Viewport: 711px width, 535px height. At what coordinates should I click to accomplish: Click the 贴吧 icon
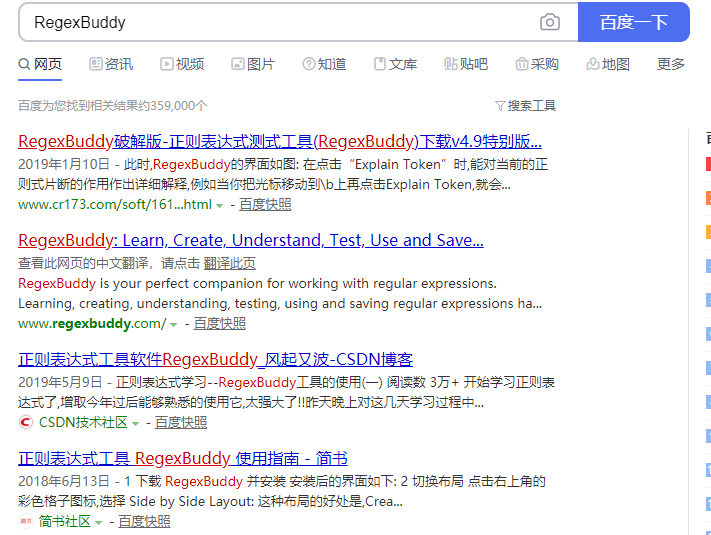[x=451, y=64]
